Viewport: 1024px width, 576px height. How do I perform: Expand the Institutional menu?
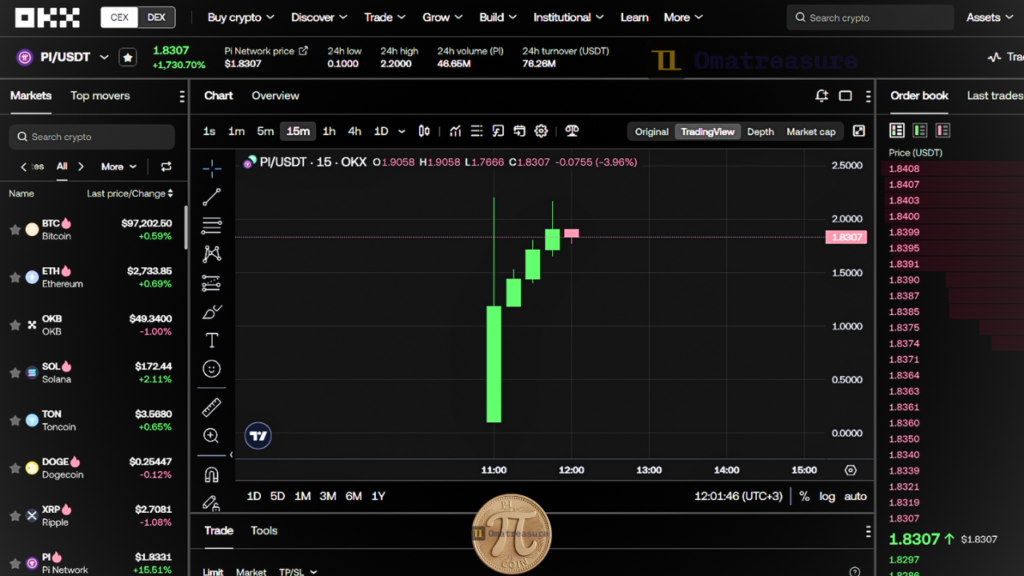(x=568, y=18)
